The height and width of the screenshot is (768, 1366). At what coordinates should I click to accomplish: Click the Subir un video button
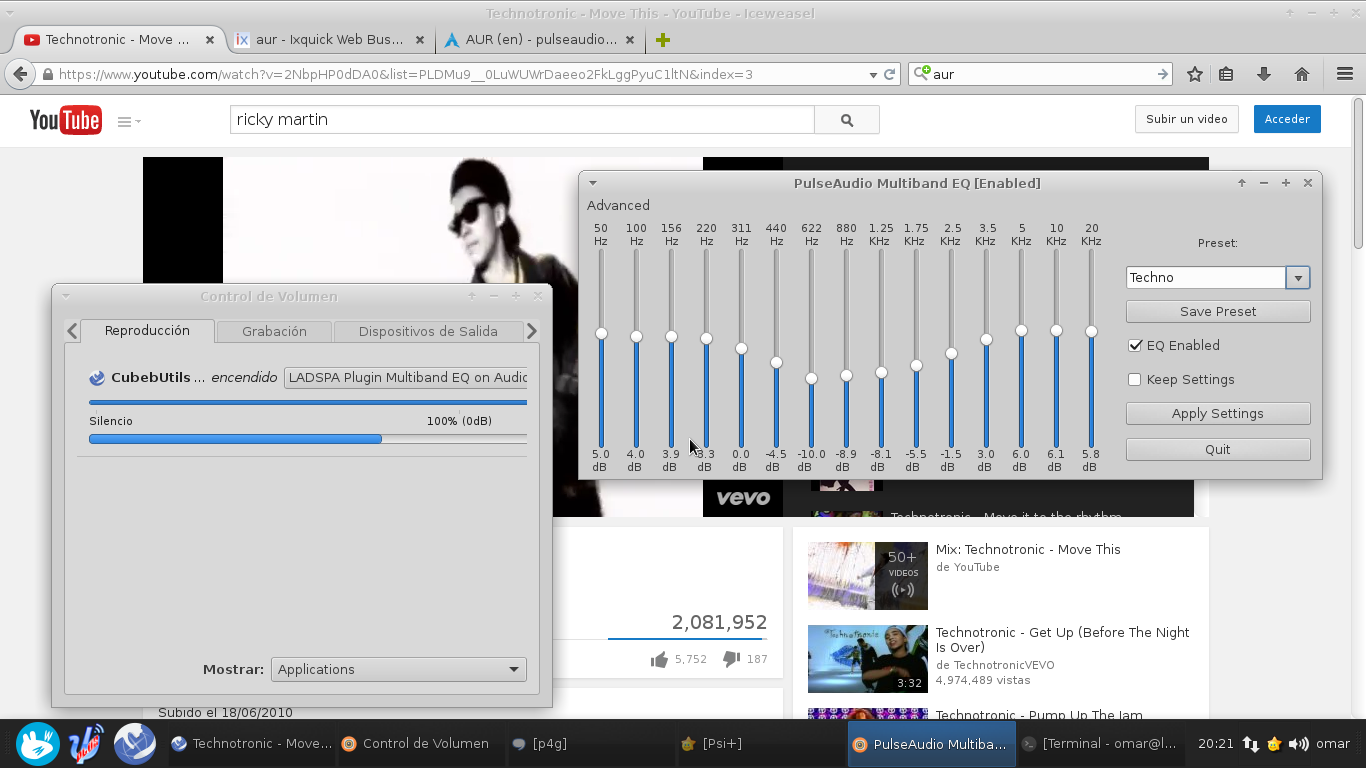click(x=1187, y=119)
